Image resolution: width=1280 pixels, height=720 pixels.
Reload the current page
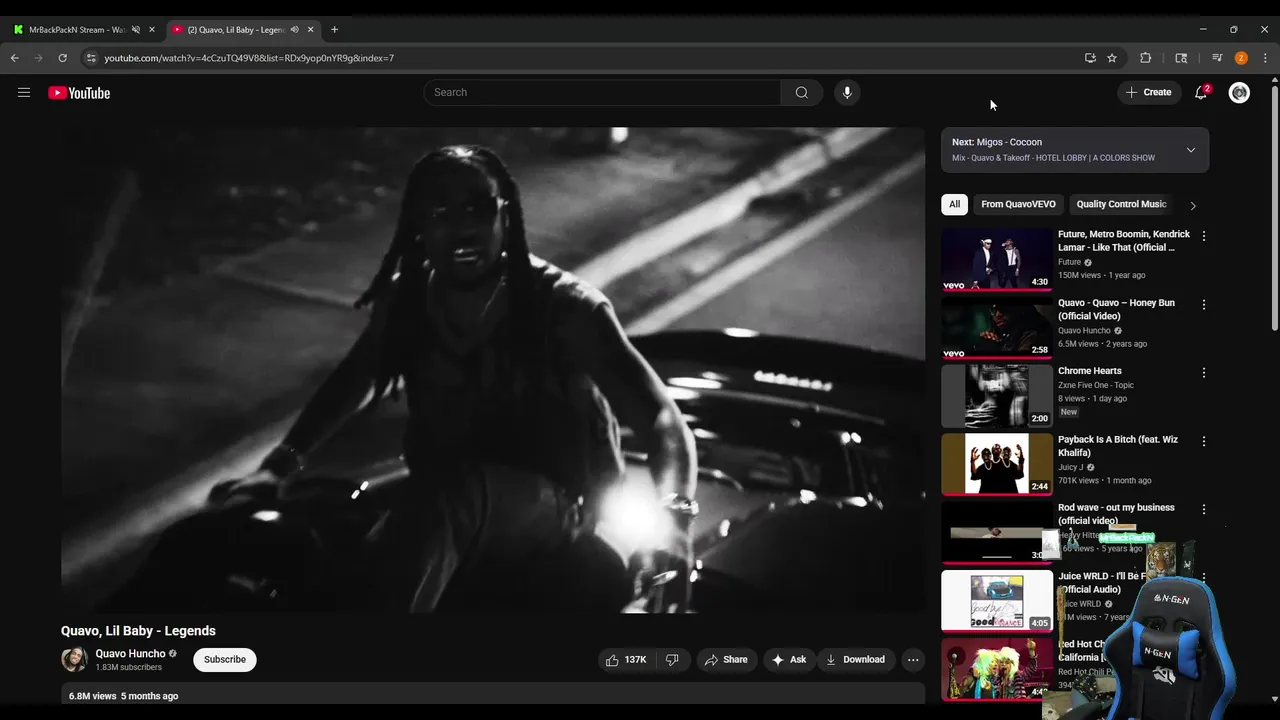point(62,58)
